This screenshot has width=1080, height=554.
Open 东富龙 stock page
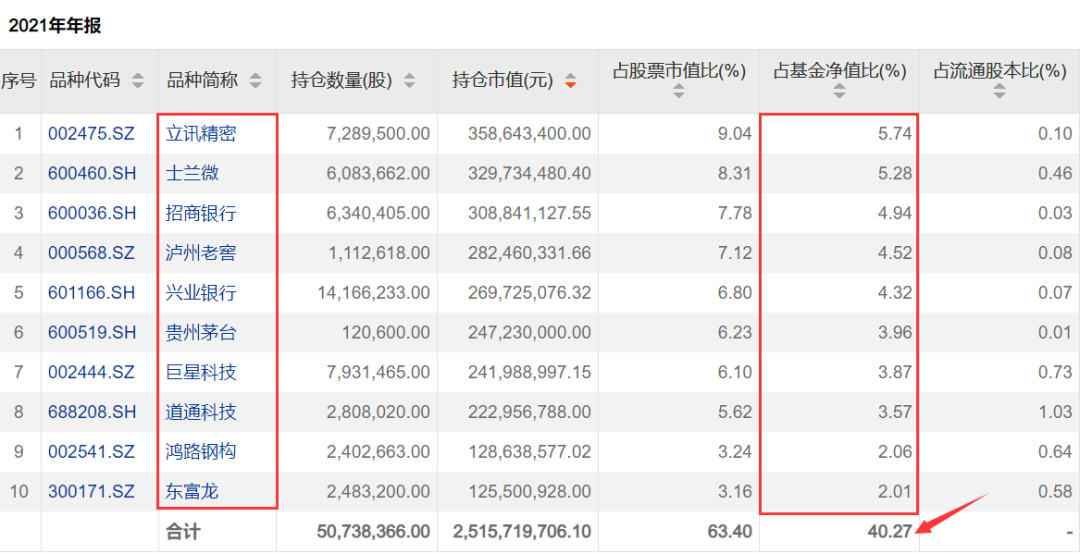192,493
